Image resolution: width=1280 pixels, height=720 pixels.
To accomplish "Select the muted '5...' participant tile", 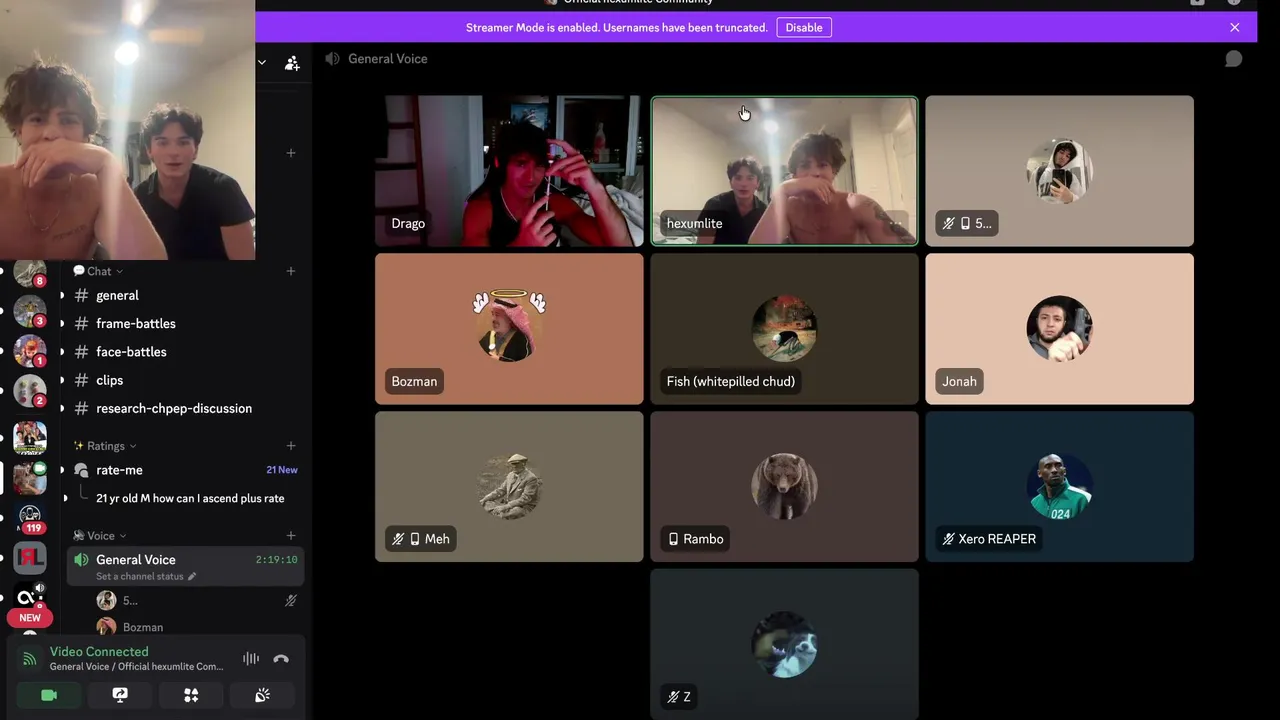I will click(x=1059, y=171).
